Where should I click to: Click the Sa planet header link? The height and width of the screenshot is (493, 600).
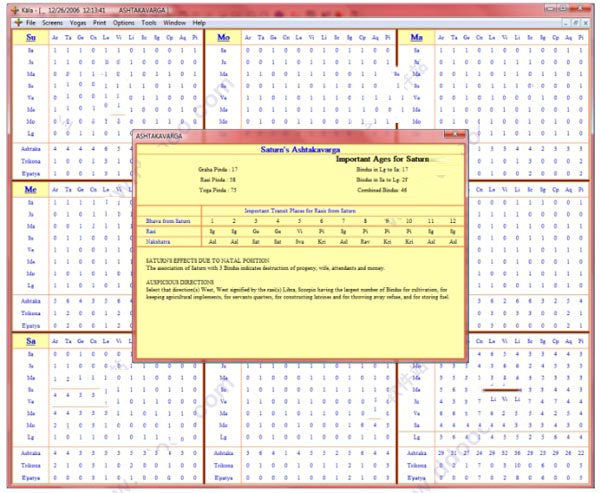(31, 341)
